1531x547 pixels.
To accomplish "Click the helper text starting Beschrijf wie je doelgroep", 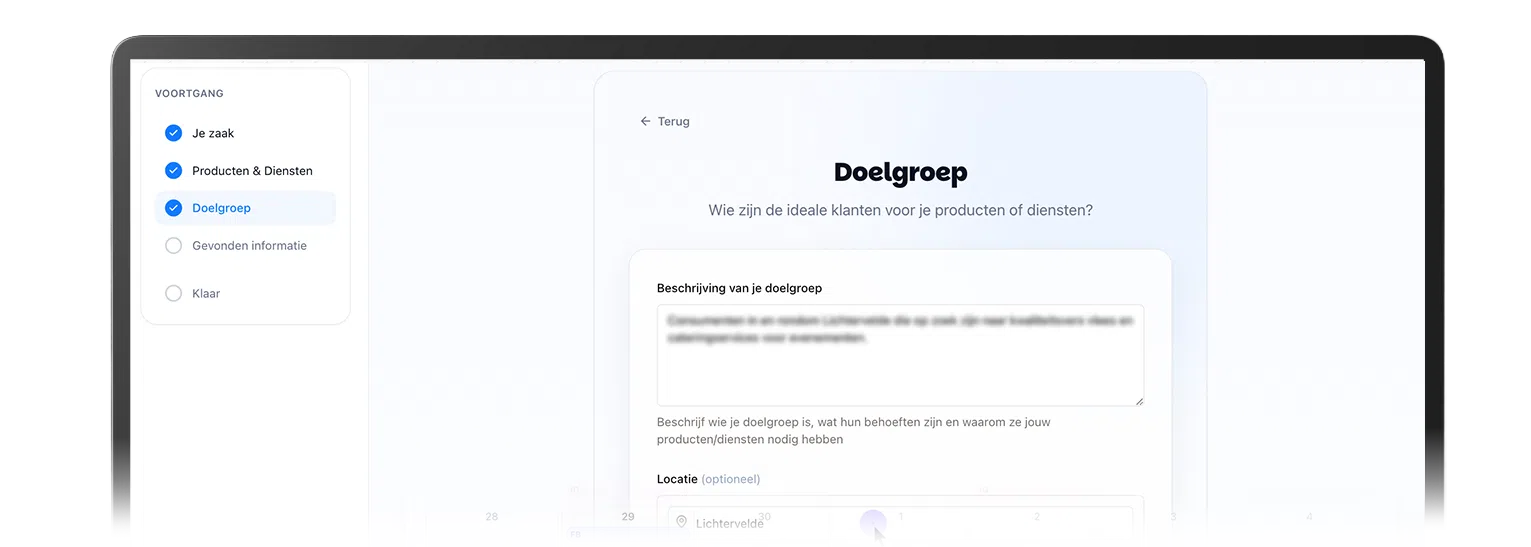I will point(853,431).
